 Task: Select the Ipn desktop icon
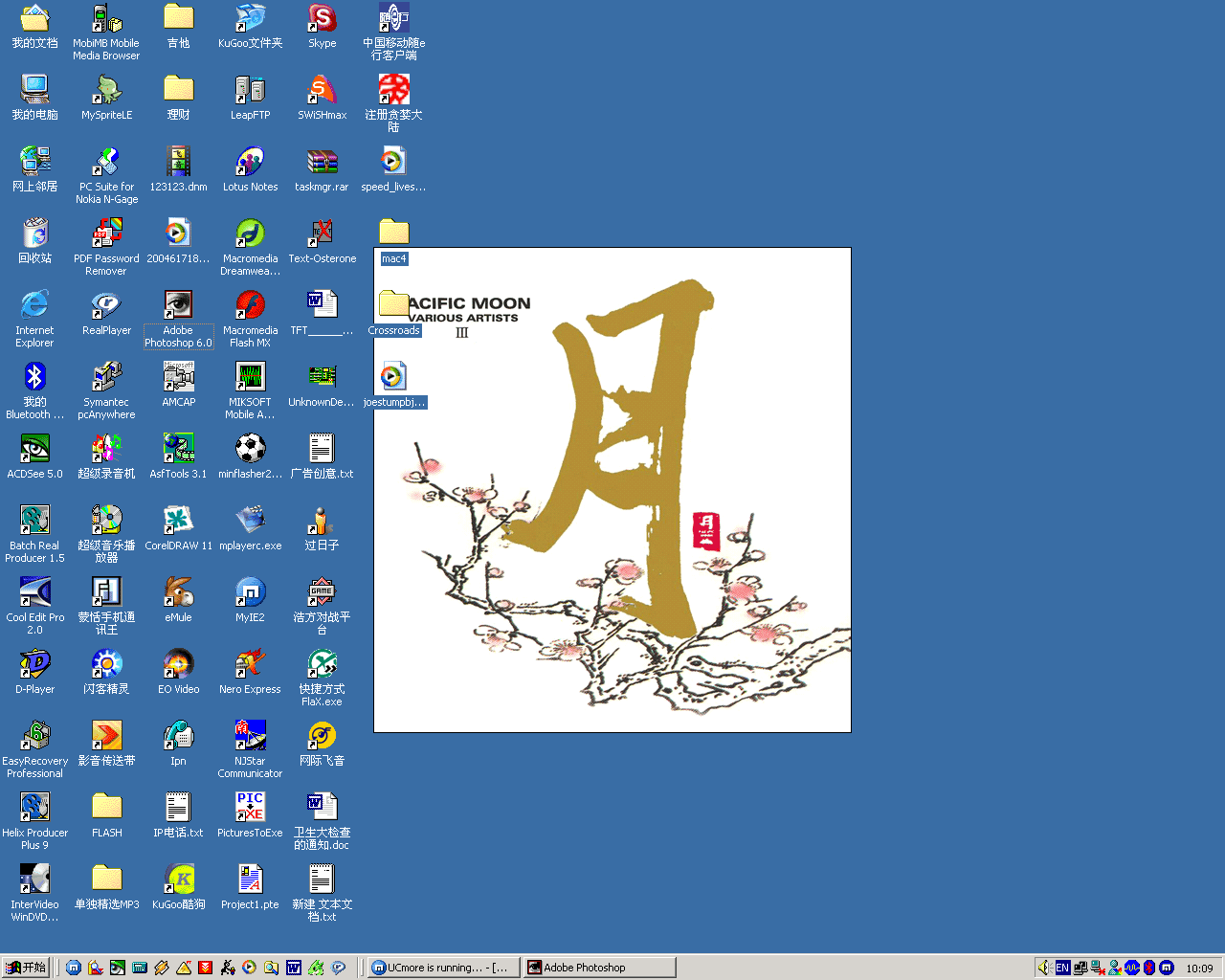pos(178,744)
